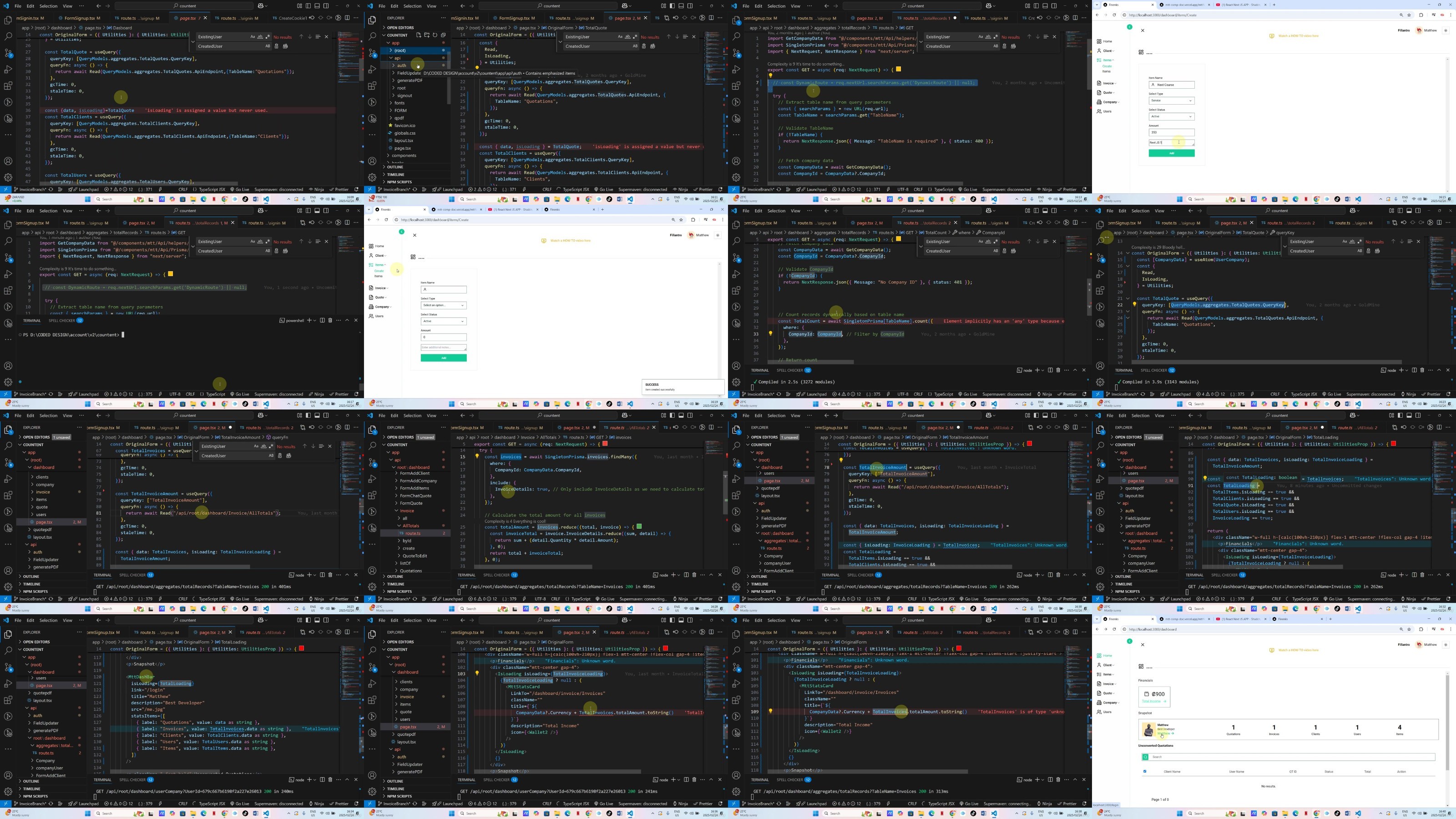Viewport: 1456px width, 819px height.
Task: Open the CreateCookie1 editor tab
Action: (289, 18)
